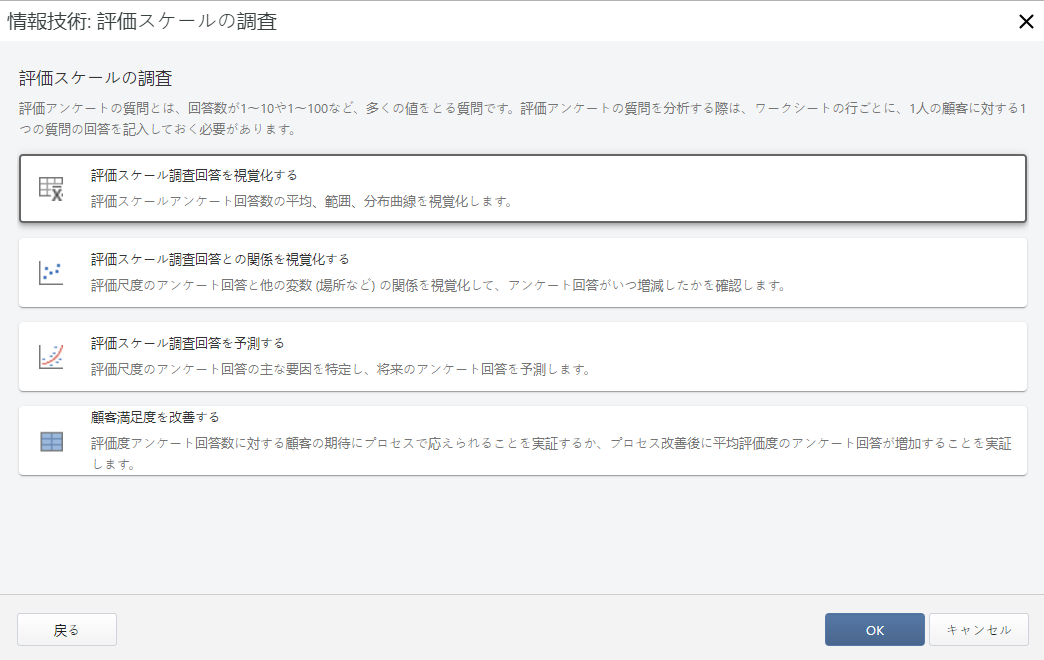Click the 戻る button

tap(66, 629)
